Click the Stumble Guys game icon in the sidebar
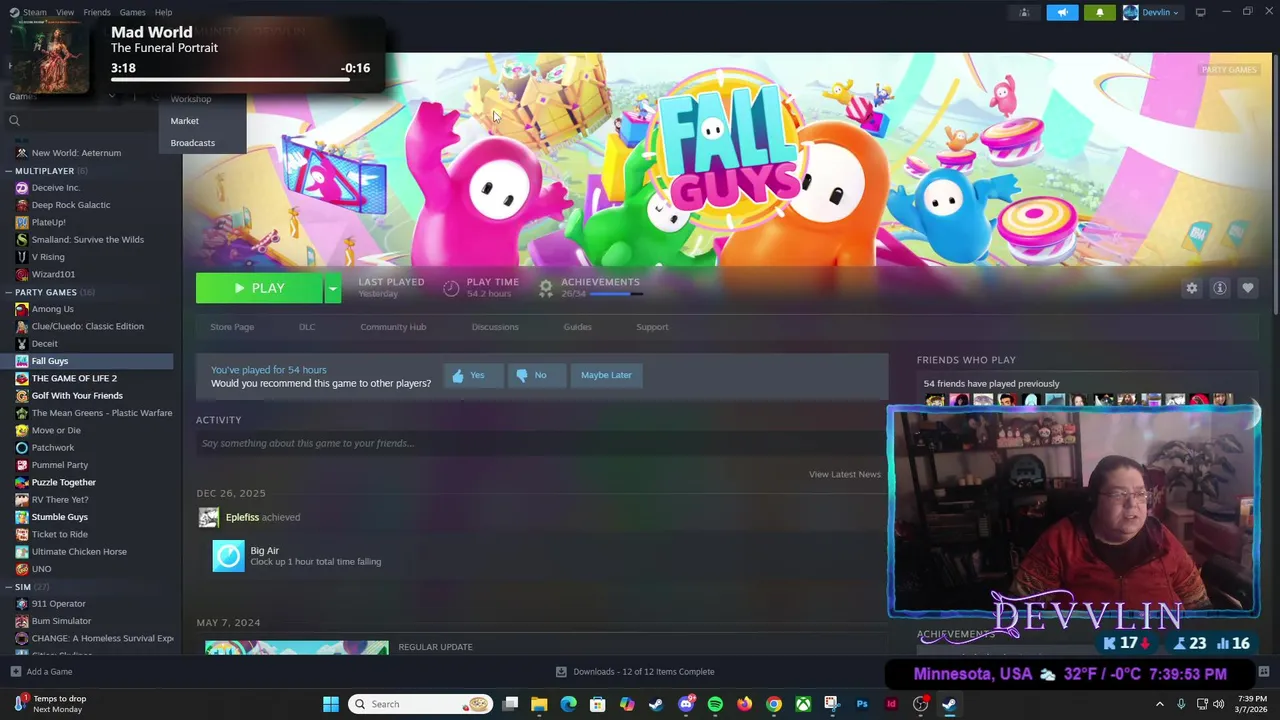The width and height of the screenshot is (1280, 720). coord(22,517)
